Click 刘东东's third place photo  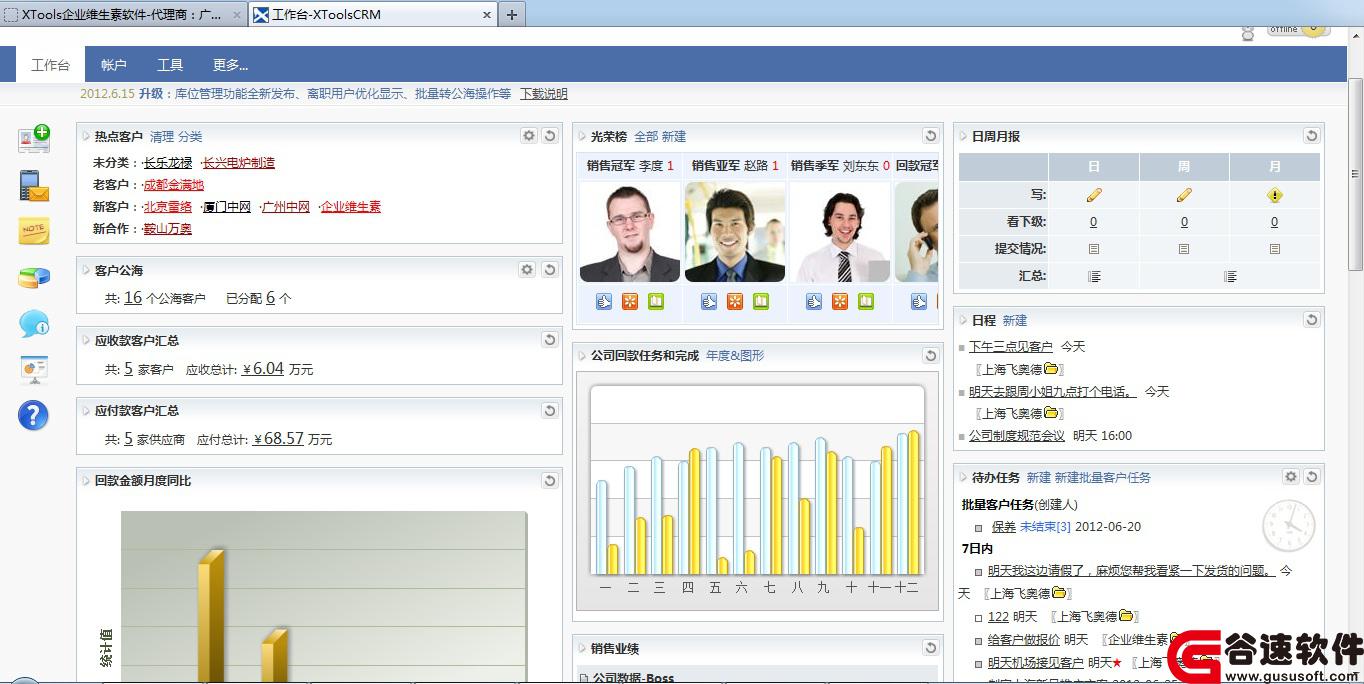[840, 232]
